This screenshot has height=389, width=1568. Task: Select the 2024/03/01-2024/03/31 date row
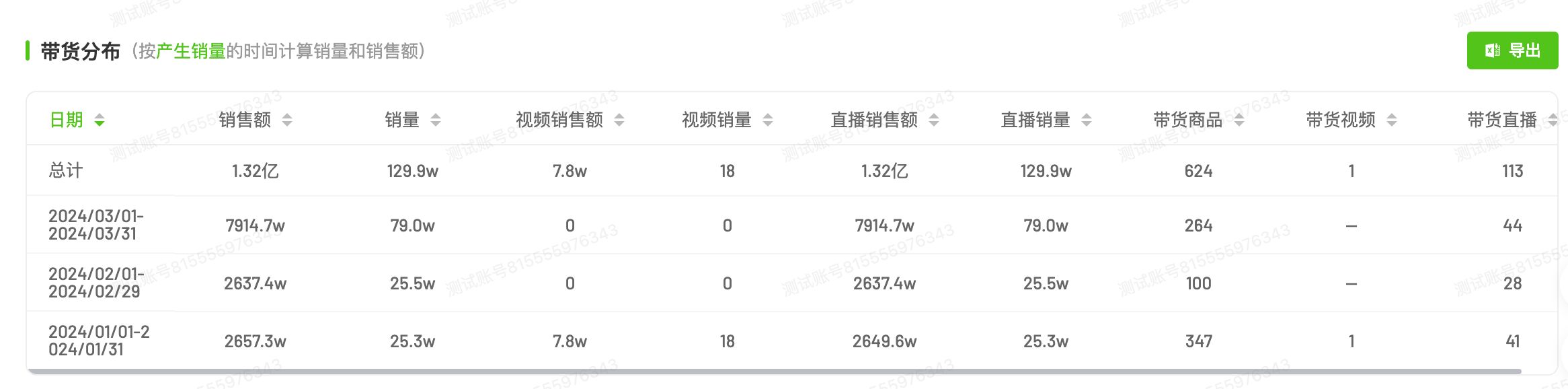(95, 225)
